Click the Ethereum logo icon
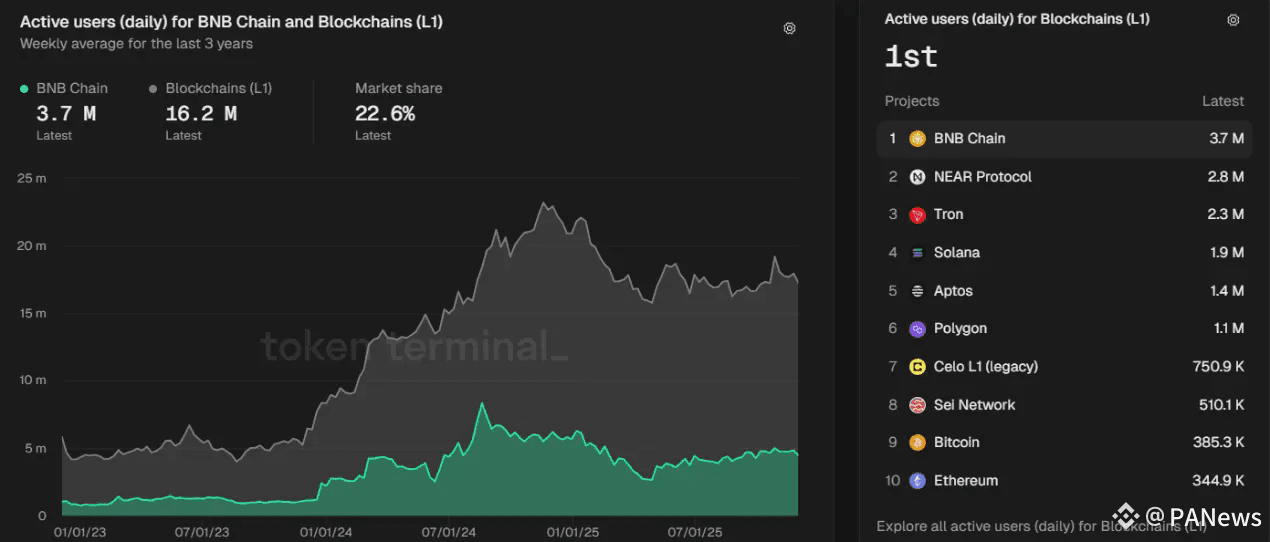Screen dimensions: 1270x542 [x=917, y=481]
